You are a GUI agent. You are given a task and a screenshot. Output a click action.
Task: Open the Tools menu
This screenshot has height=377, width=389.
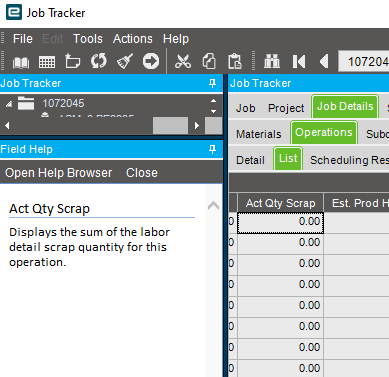click(88, 39)
